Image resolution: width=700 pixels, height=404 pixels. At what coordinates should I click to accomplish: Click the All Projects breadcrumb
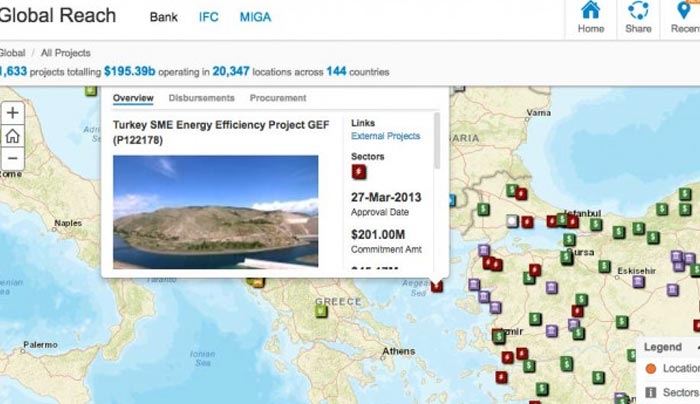pyautogui.click(x=66, y=53)
